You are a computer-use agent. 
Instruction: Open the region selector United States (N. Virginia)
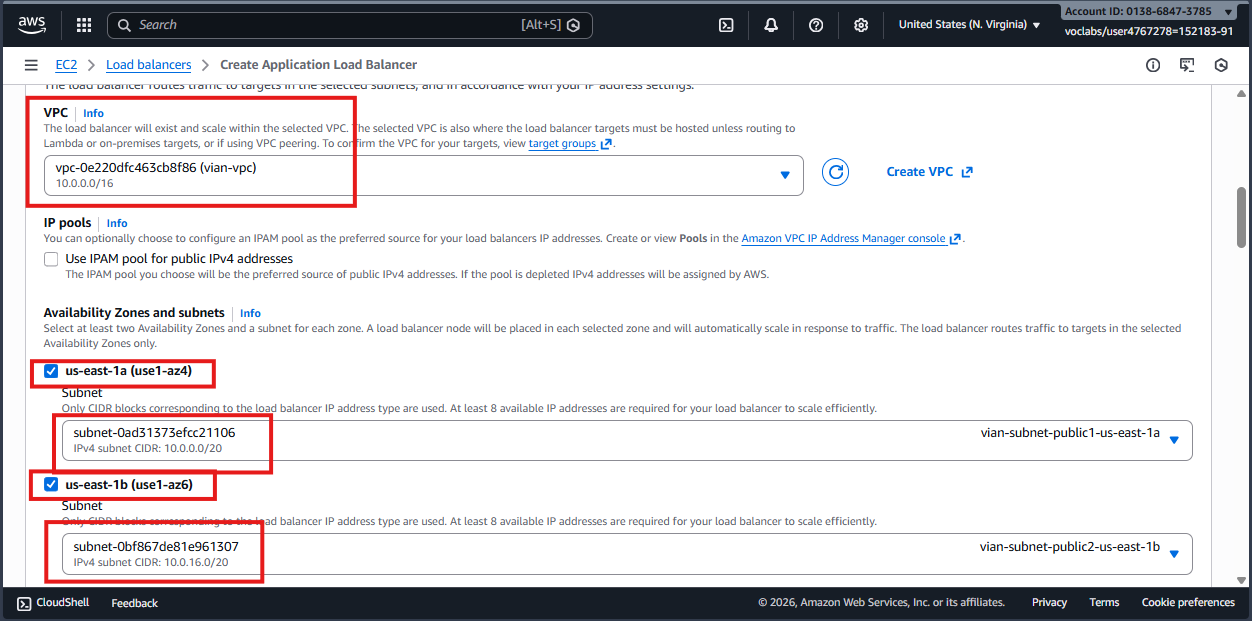(969, 25)
